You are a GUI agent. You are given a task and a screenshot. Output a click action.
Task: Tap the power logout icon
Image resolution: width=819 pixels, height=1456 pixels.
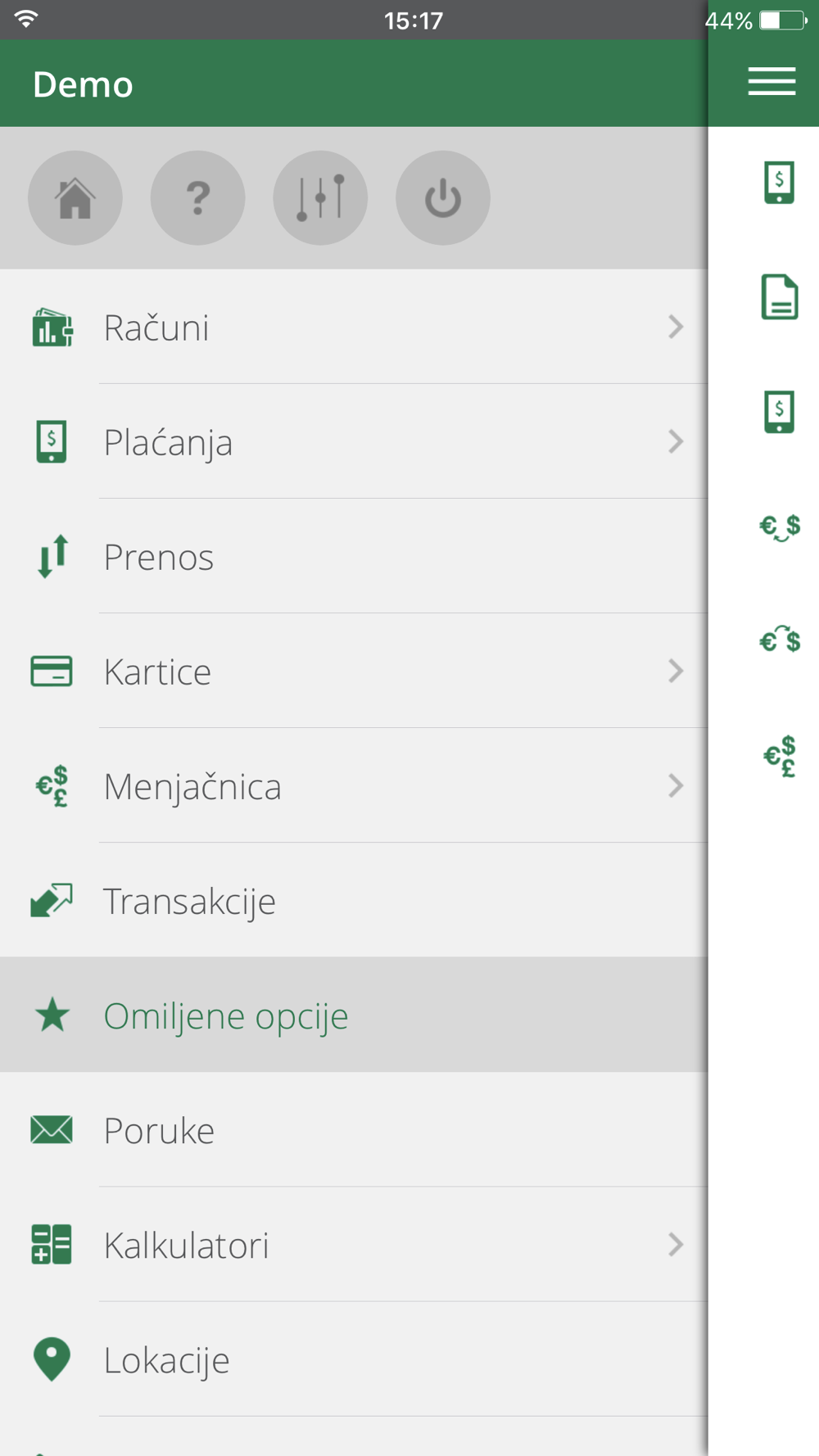pyautogui.click(x=442, y=197)
